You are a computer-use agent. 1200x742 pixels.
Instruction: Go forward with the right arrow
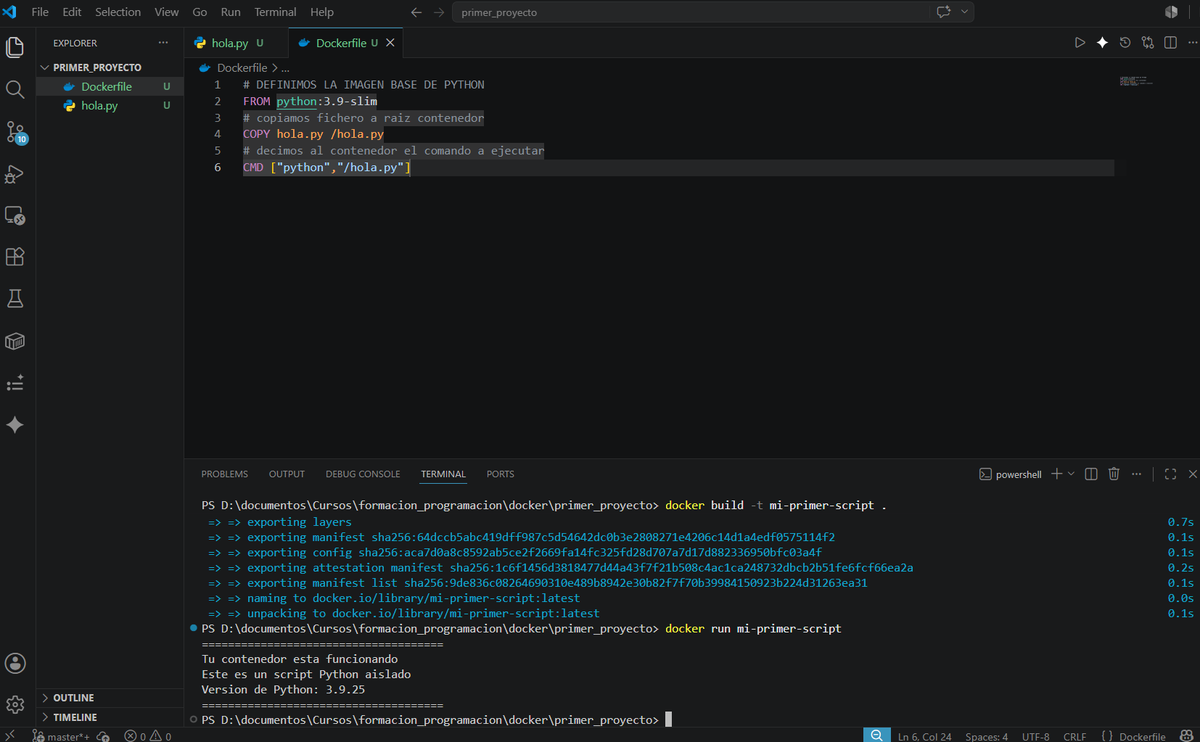pyautogui.click(x=439, y=12)
